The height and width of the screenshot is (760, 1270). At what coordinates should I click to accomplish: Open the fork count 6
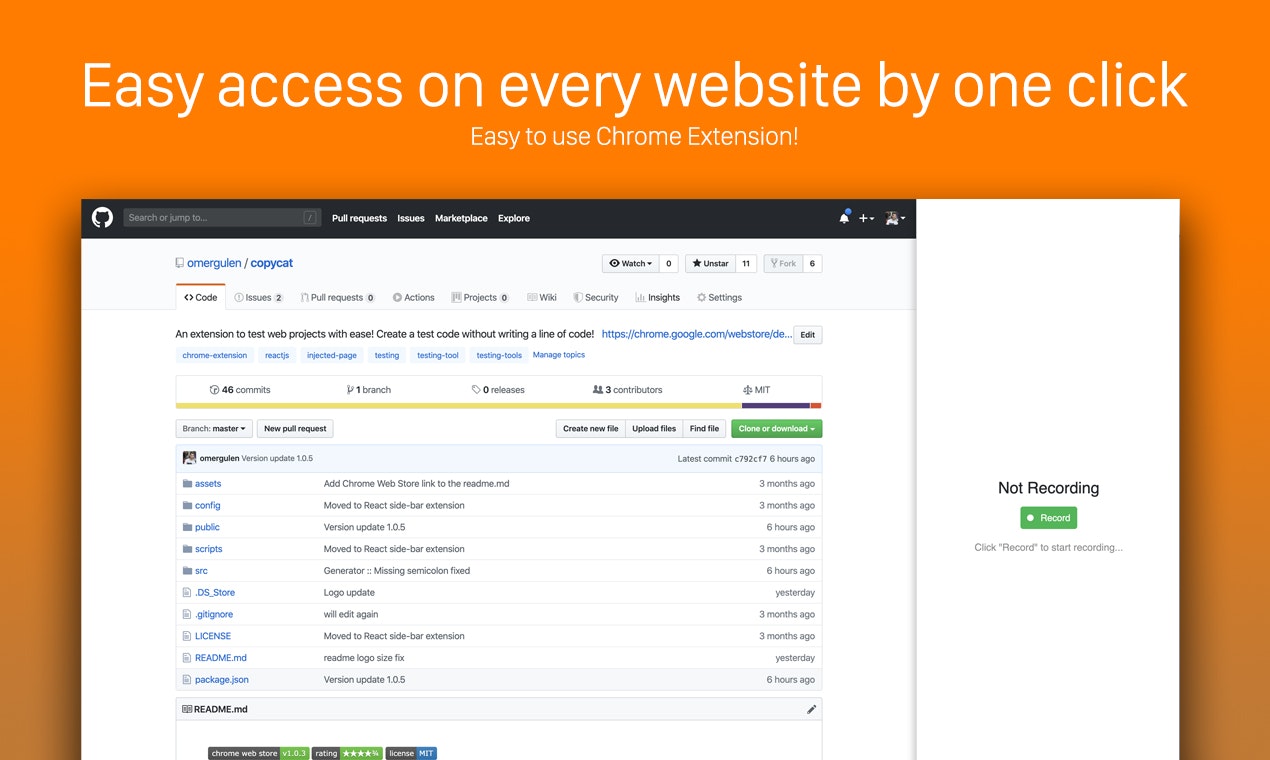click(812, 264)
